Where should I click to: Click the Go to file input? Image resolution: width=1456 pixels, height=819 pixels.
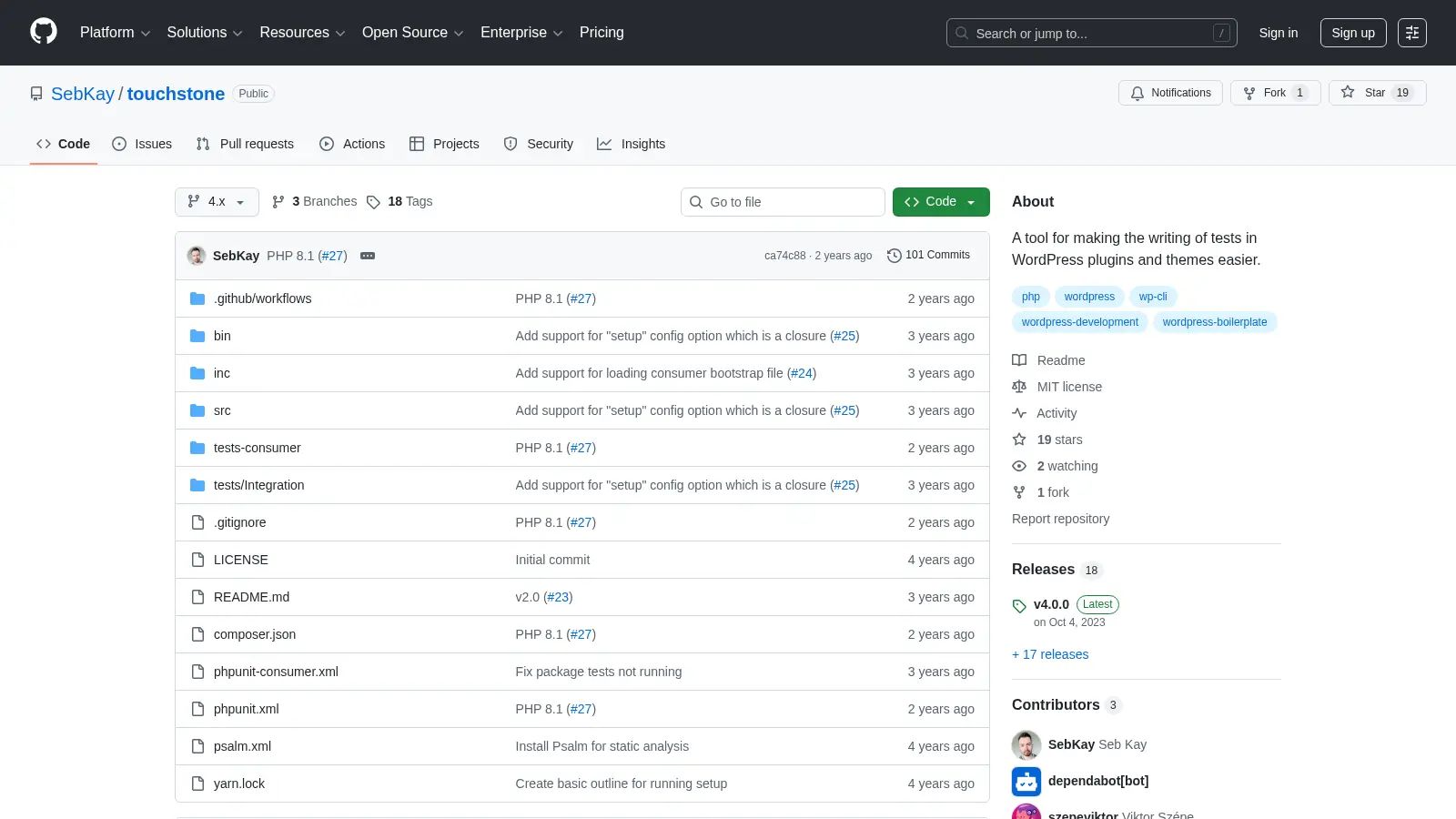tap(783, 202)
